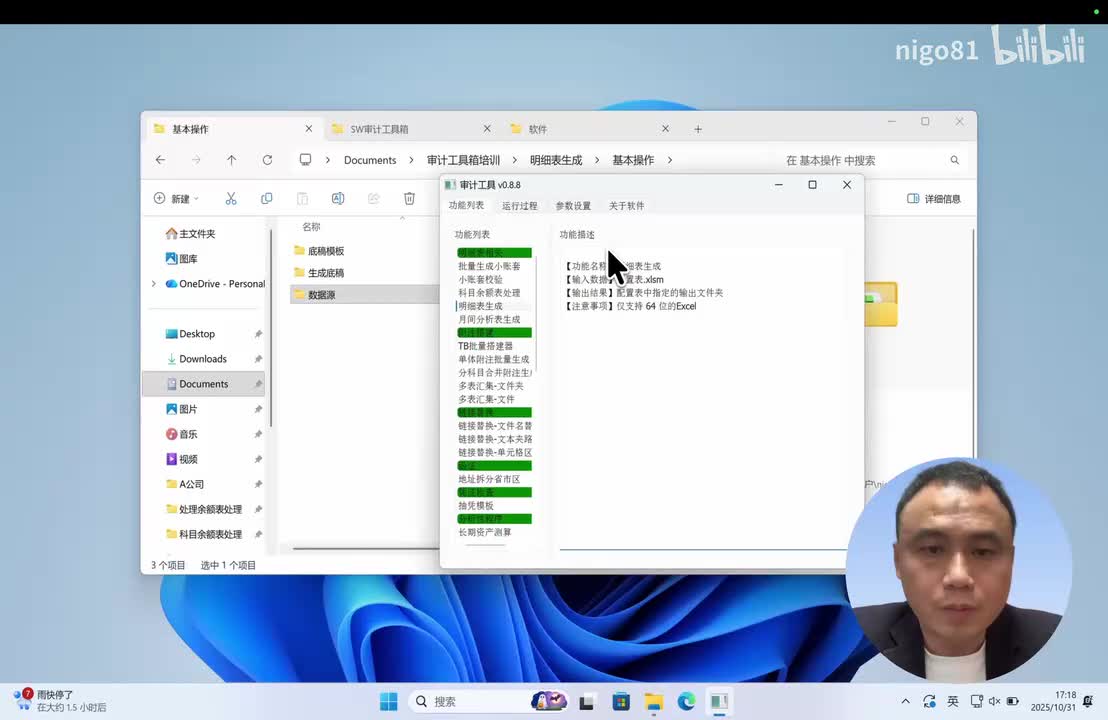Select the 功能列表 tab in 审计工具
The image size is (1108, 720).
point(466,205)
